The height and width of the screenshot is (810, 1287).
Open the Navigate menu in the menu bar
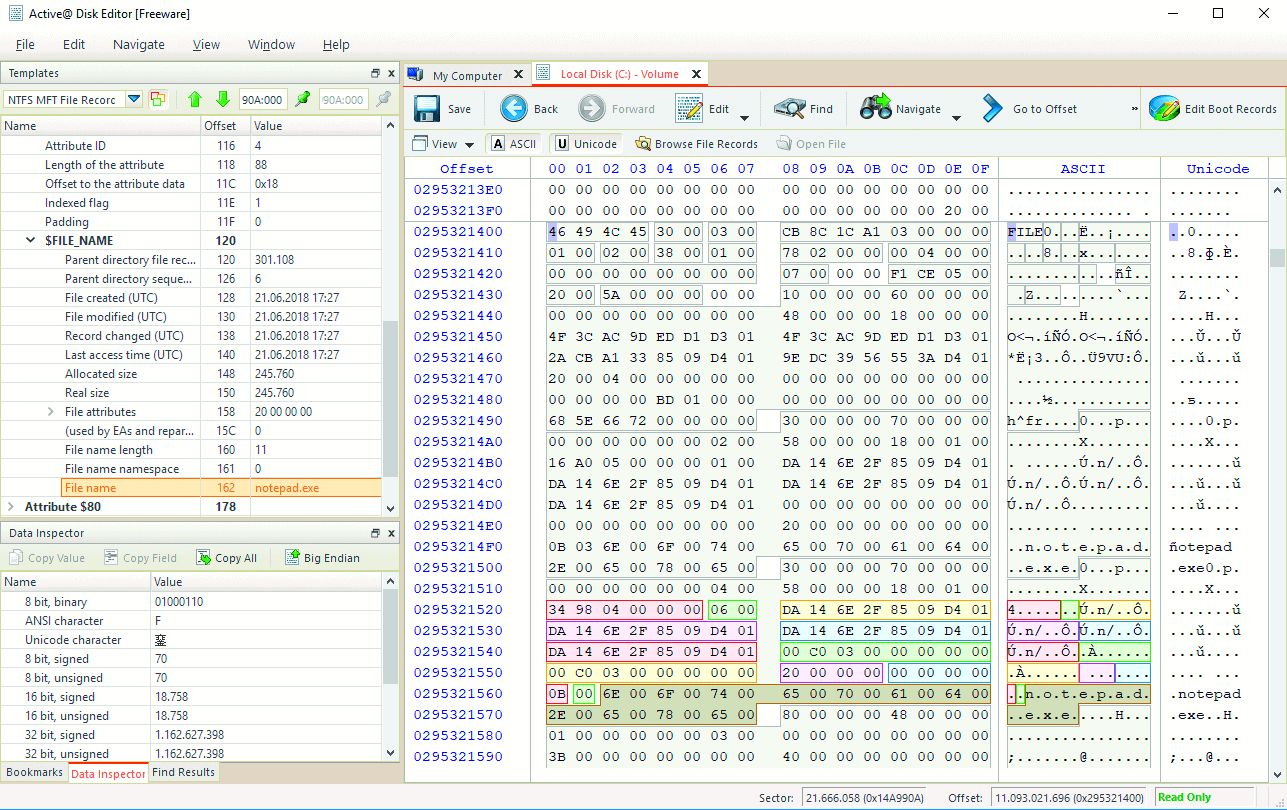click(138, 44)
